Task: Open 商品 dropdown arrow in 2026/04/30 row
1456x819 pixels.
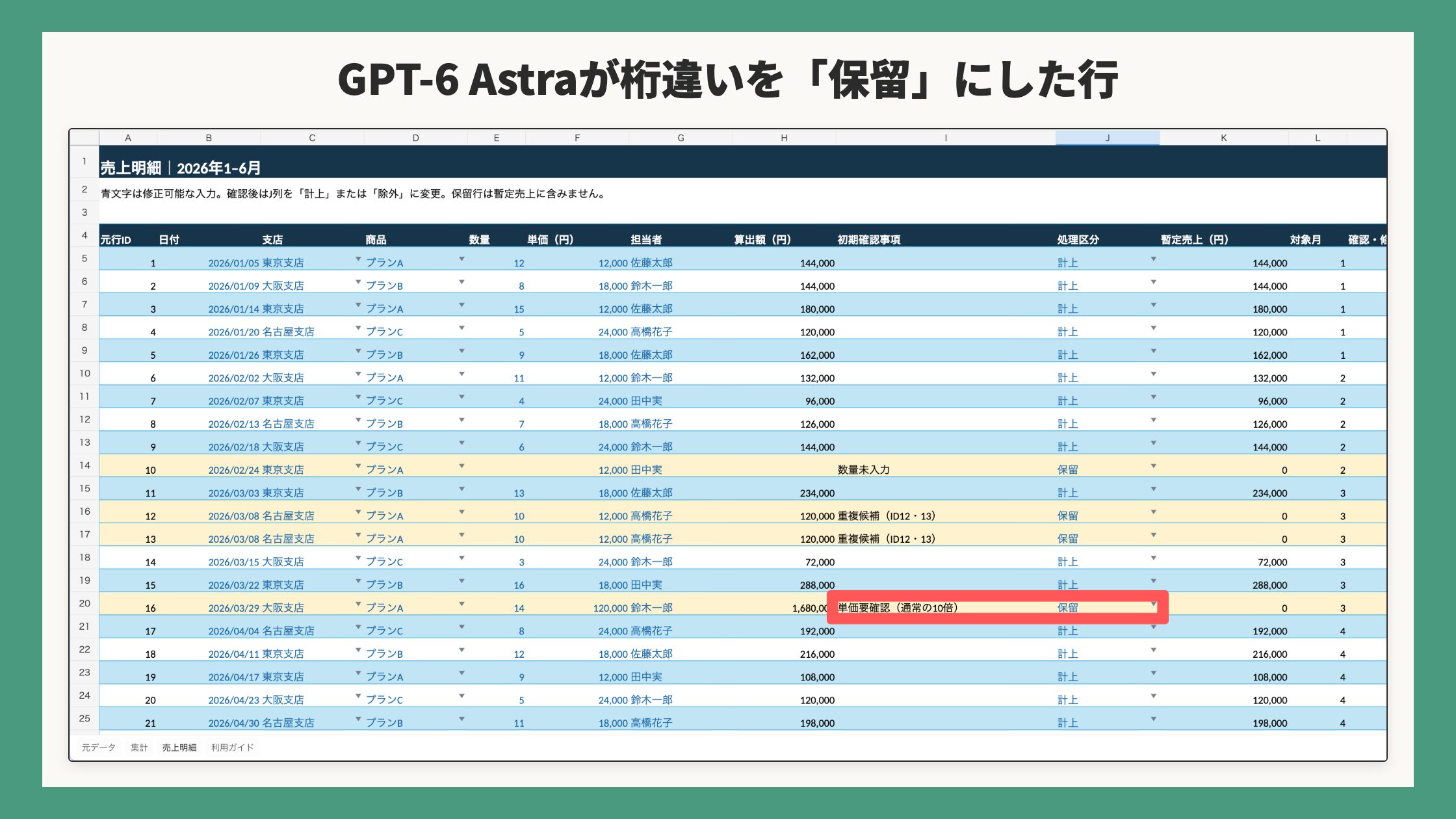Action: 461,719
